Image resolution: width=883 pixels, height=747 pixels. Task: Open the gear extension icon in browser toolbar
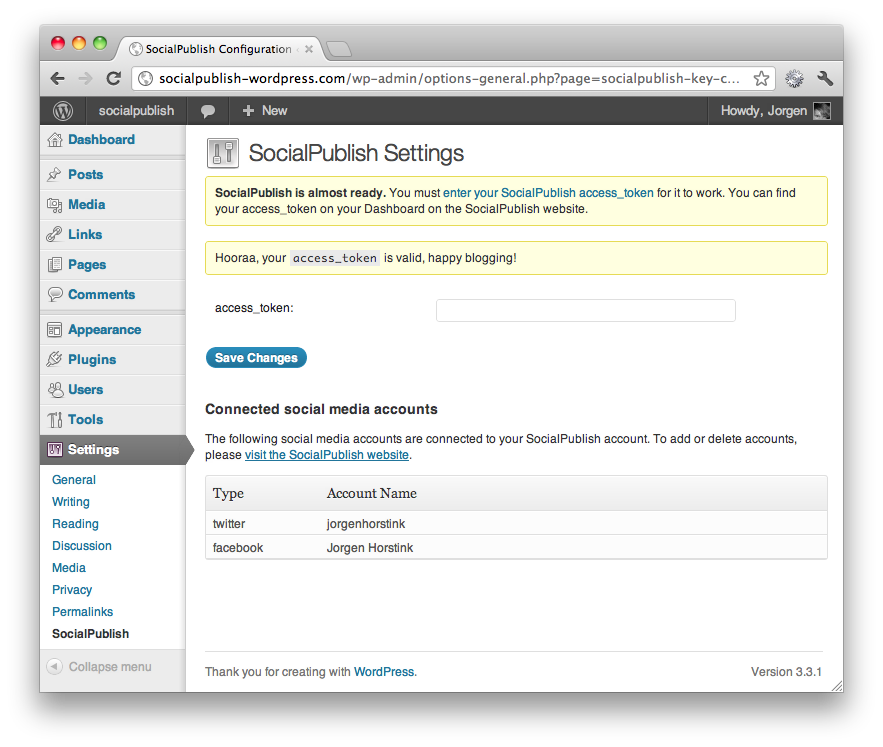795,78
